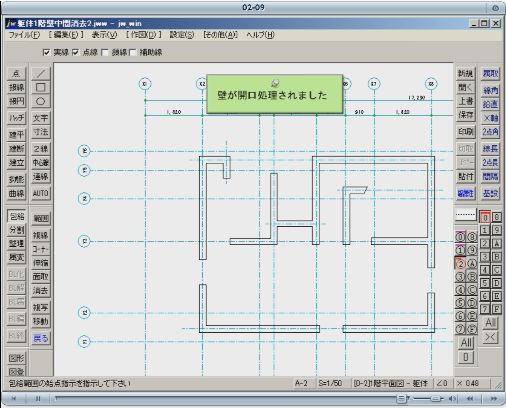Select the 複写 copy tool
Image resolution: width=506 pixels, height=409 pixels.
click(41, 307)
